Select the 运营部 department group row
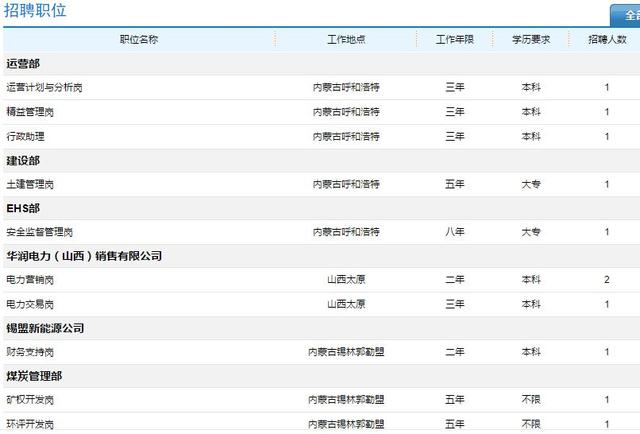Image resolution: width=640 pixels, height=434 pixels. tap(322, 64)
